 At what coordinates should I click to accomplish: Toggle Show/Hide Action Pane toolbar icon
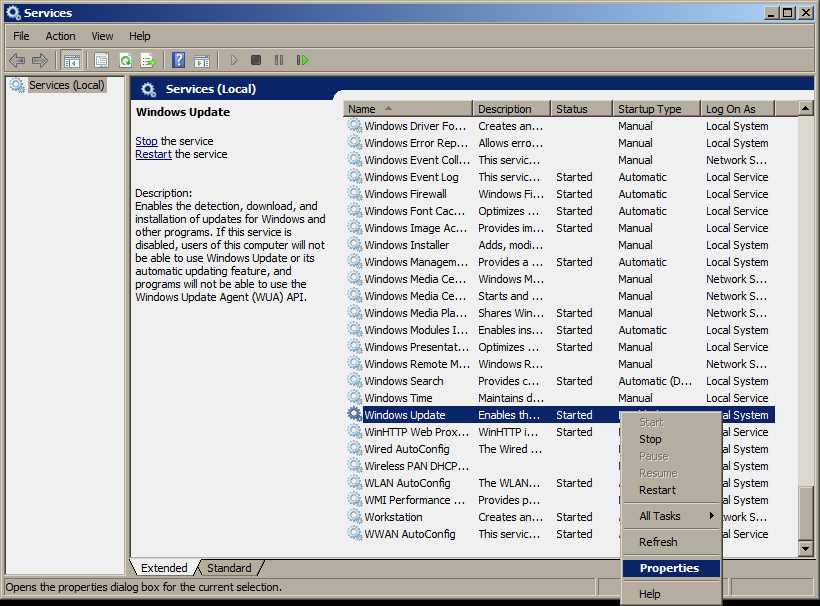click(x=202, y=61)
